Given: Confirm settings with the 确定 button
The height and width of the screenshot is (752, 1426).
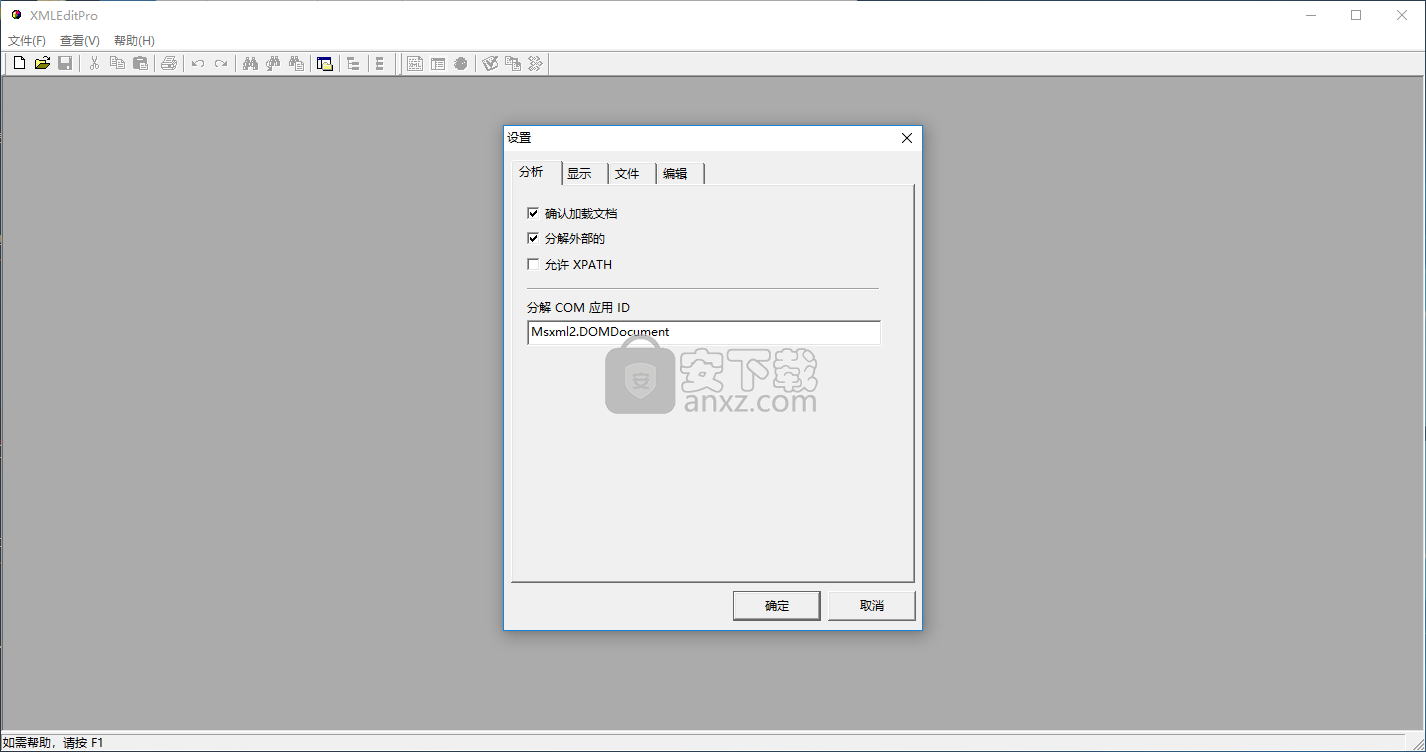Looking at the screenshot, I should (x=777, y=606).
